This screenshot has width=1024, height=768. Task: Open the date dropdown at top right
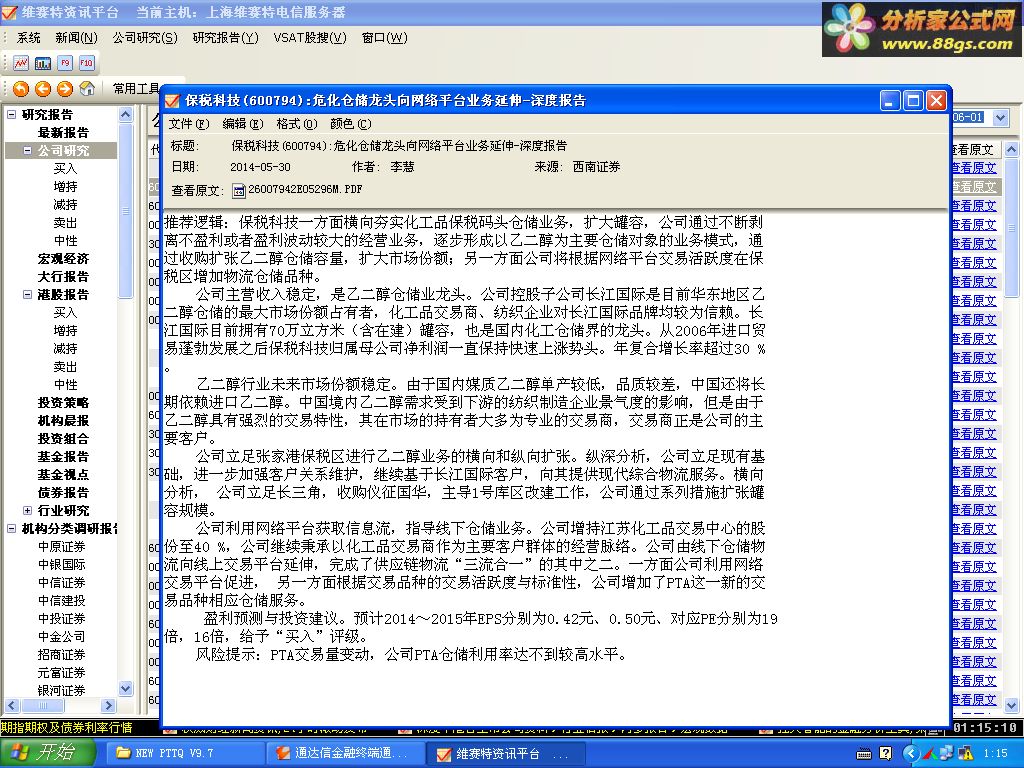tap(1000, 118)
